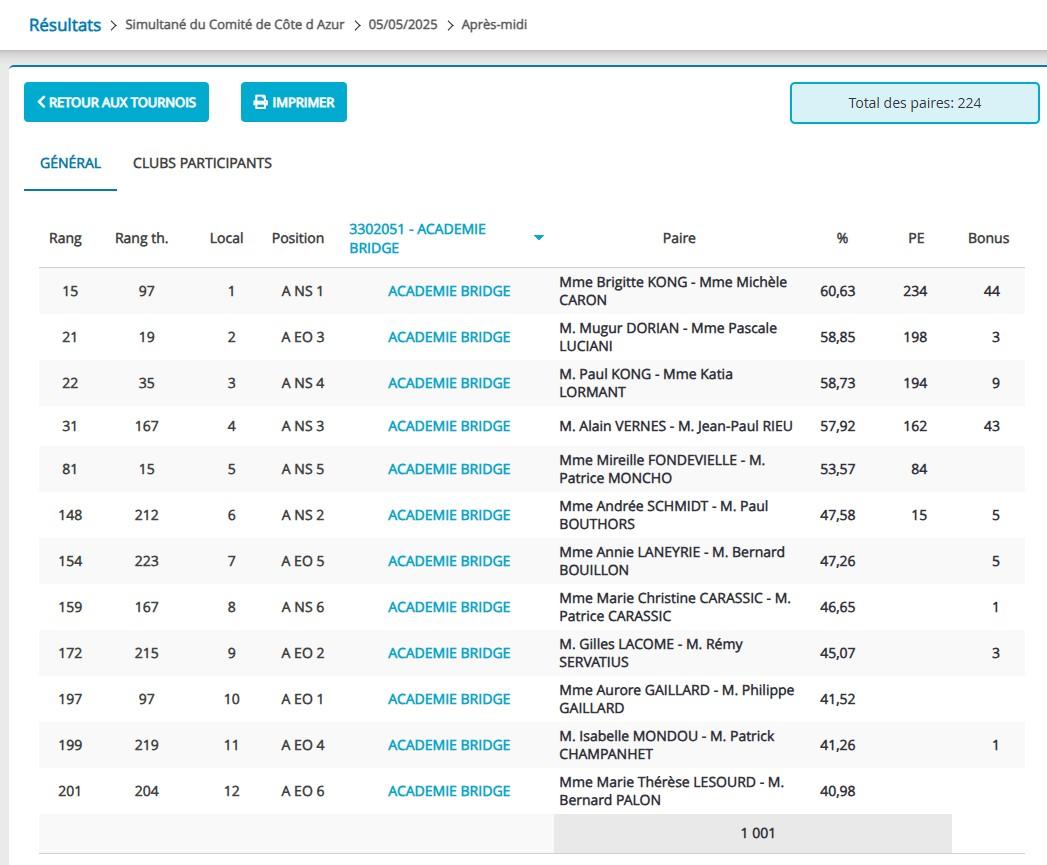
Task: Click the PE value 198
Action: [915, 337]
